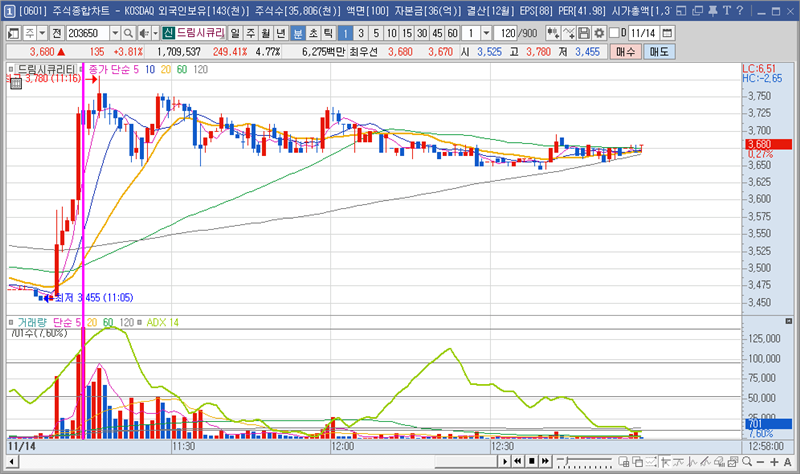
Task: Open the minute interval value dropdown
Action: tap(486, 32)
